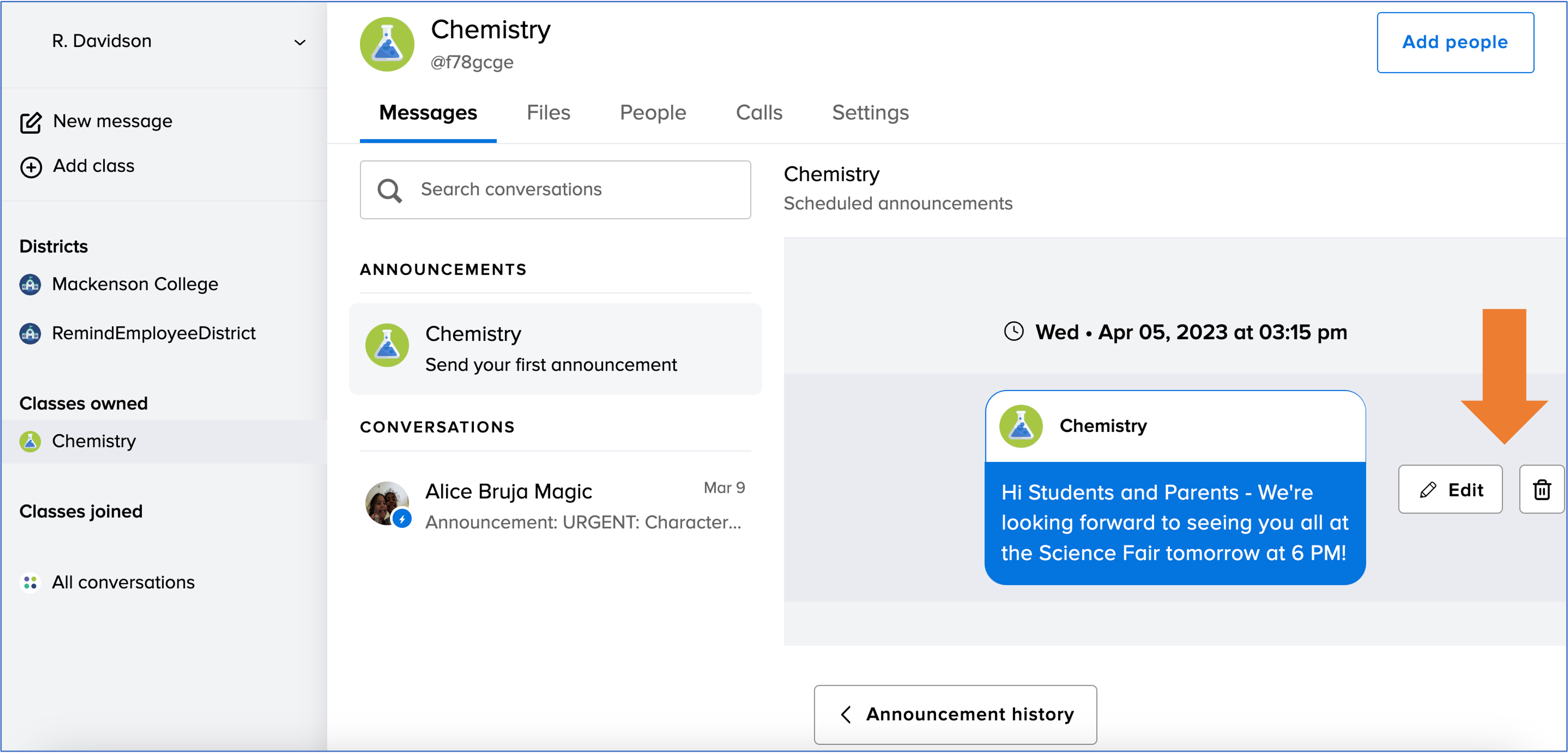Viewport: 1568px width, 754px height.
Task: Click the Add people button
Action: click(1455, 42)
